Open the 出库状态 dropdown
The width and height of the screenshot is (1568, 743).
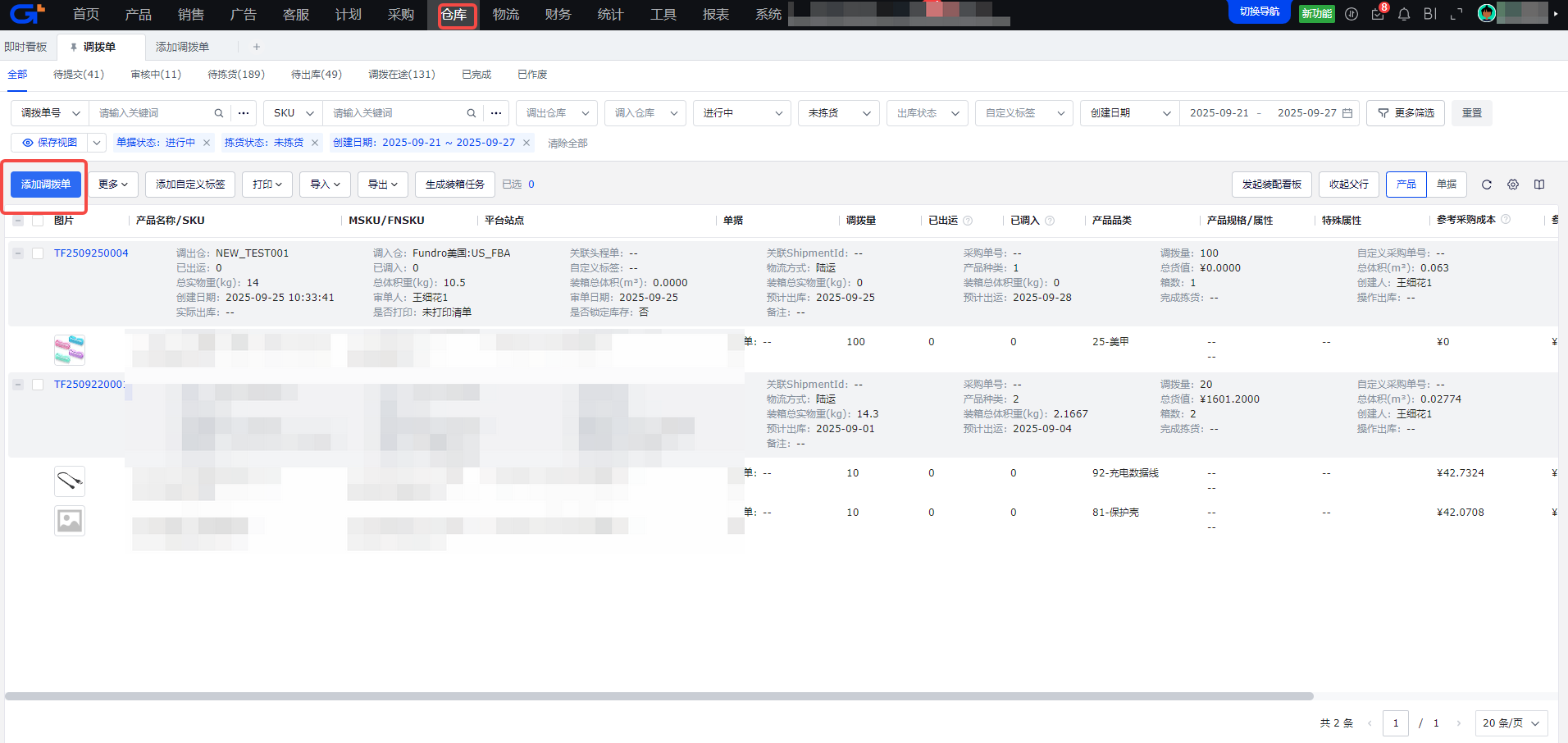pyautogui.click(x=928, y=113)
